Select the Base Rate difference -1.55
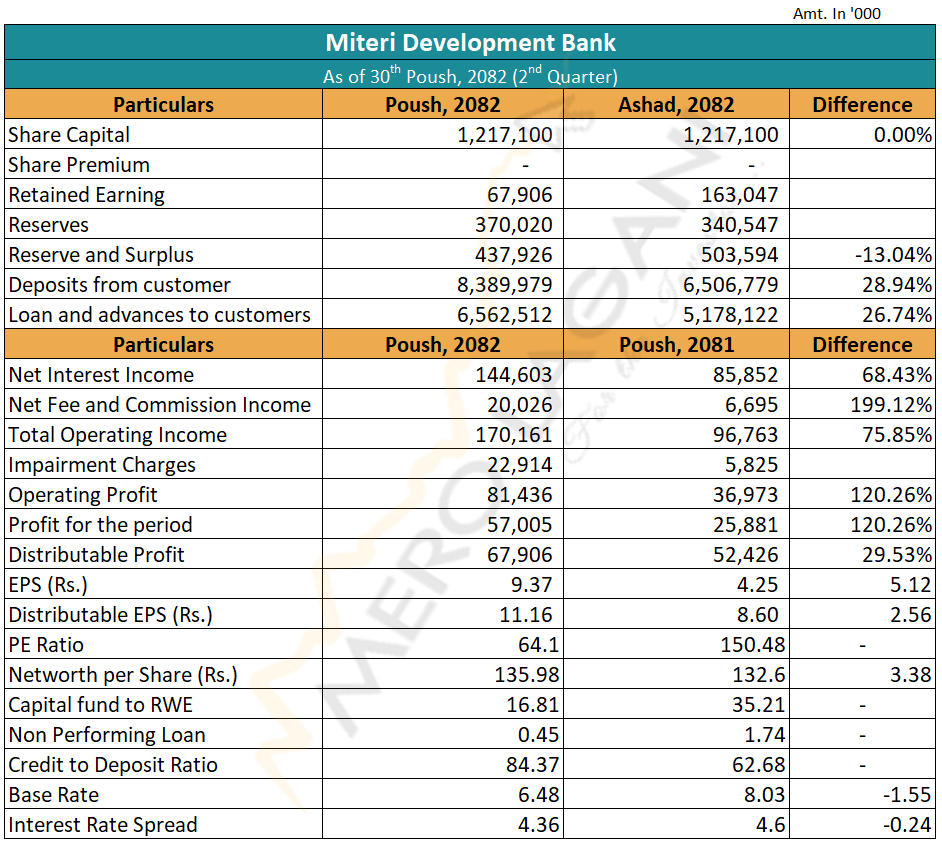Image resolution: width=942 pixels, height=842 pixels. point(906,795)
